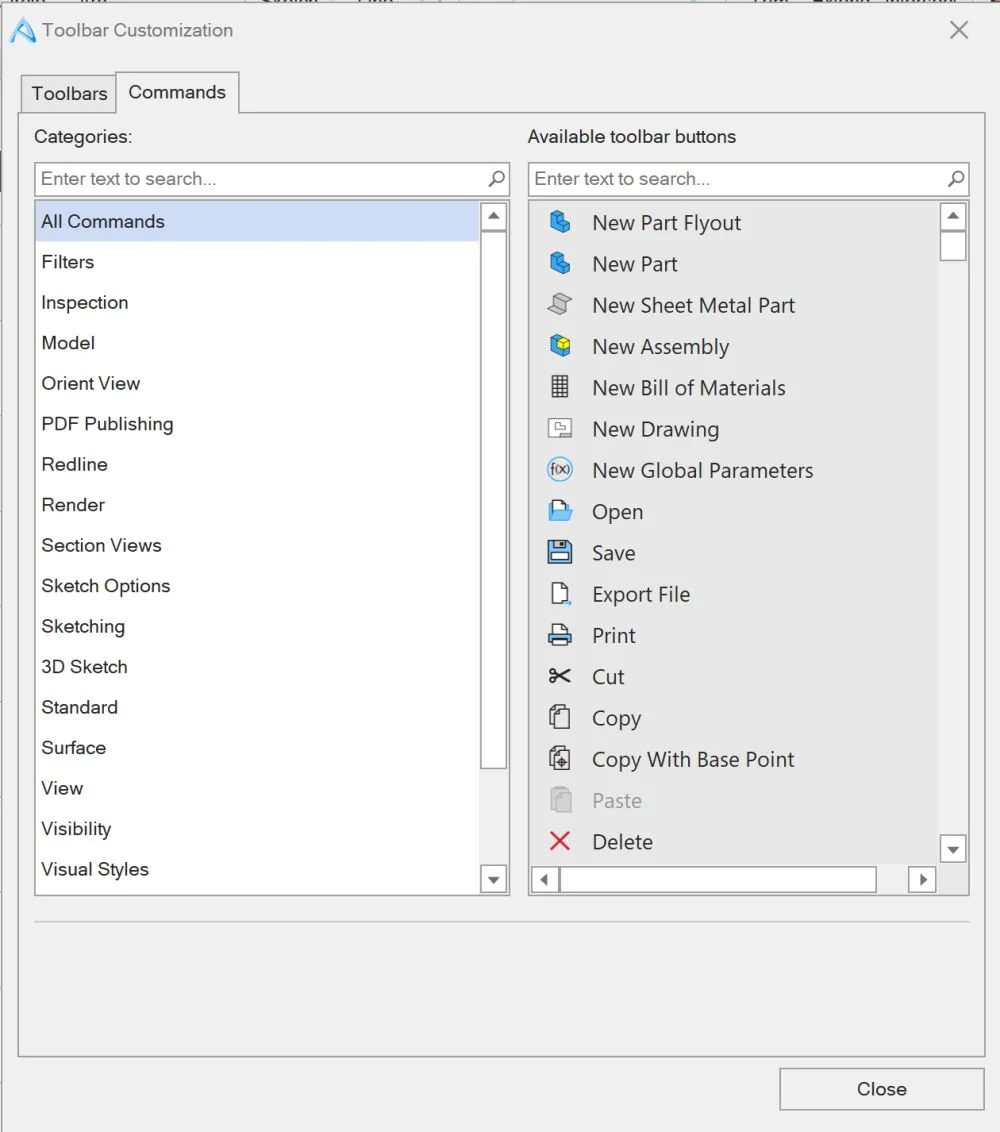Image resolution: width=1000 pixels, height=1132 pixels.
Task: Select the Redline category
Action: [x=257, y=463]
